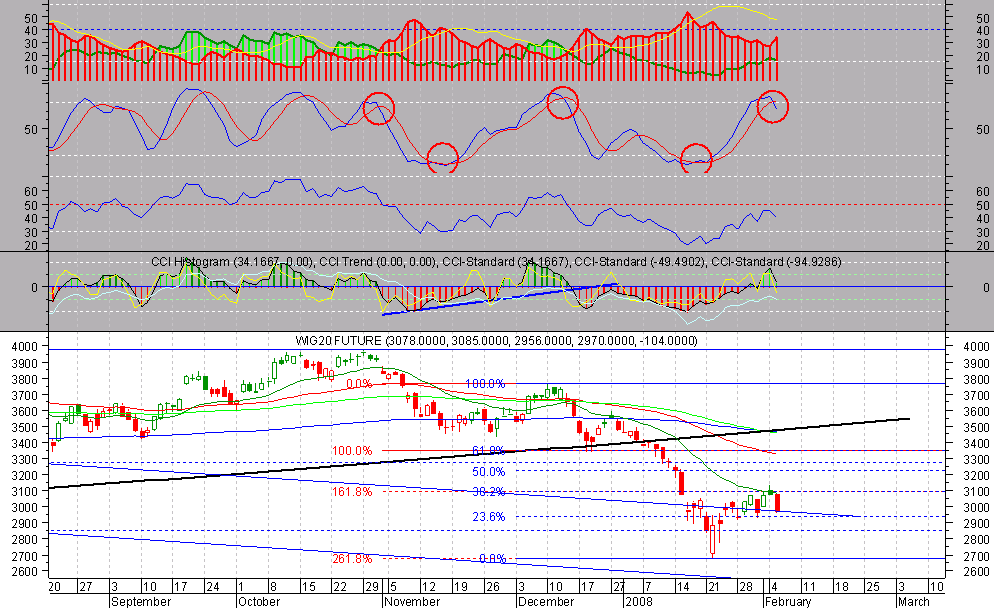Click the February month label
This screenshot has height=608, width=994.
788,601
